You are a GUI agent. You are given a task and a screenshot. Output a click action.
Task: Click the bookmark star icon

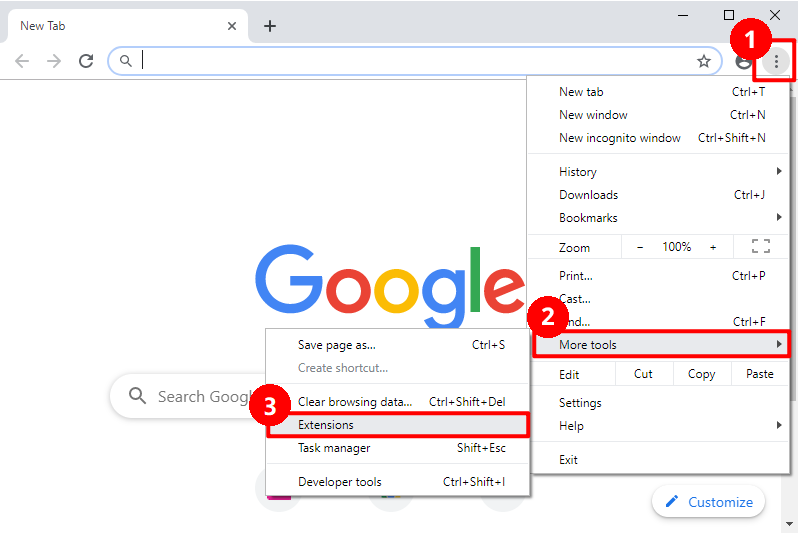coord(703,61)
